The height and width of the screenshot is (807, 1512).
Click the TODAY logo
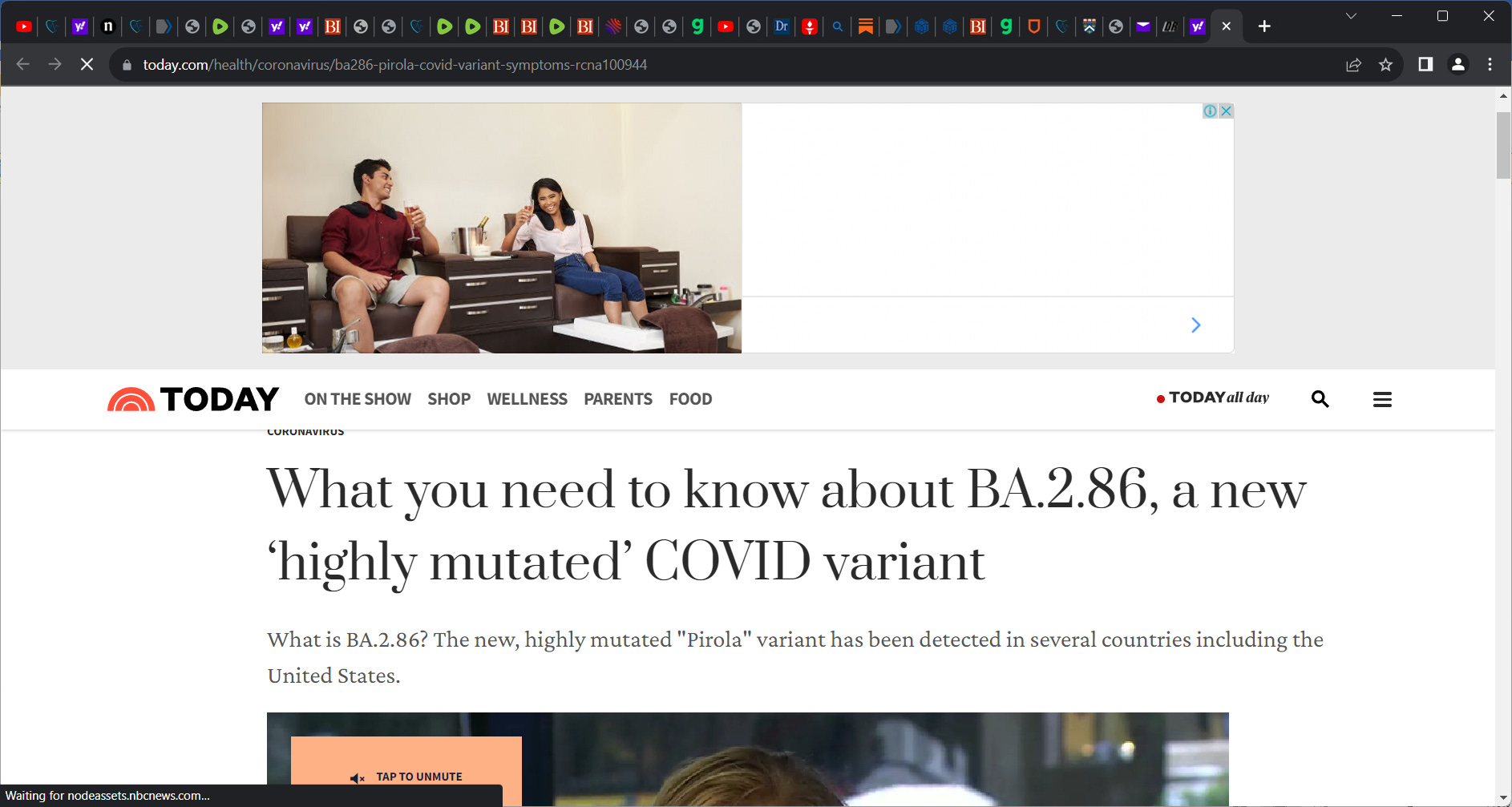click(x=193, y=399)
